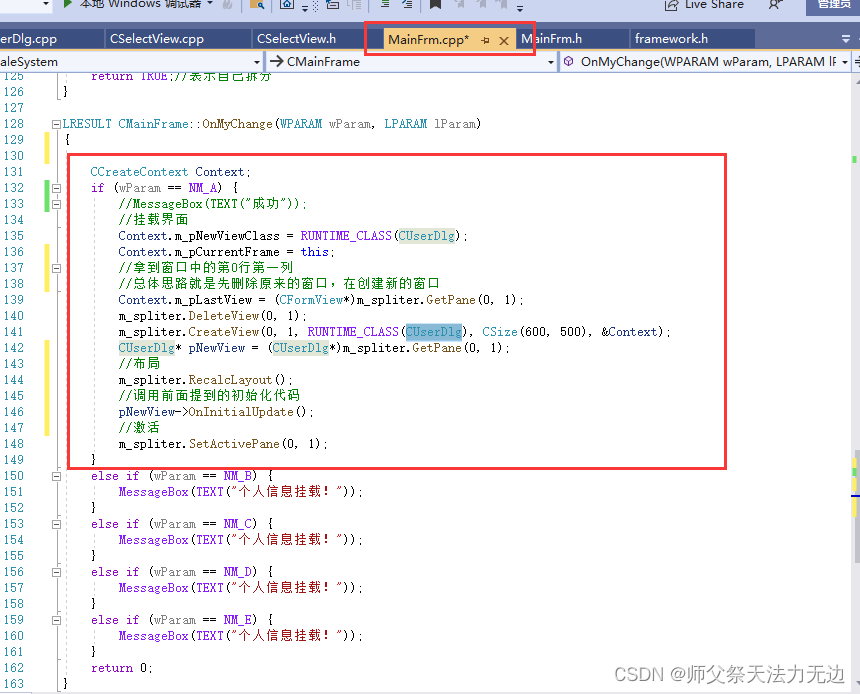This screenshot has width=860, height=694.
Task: Toggle a bookmark using the bookmark icon
Action: (x=433, y=6)
